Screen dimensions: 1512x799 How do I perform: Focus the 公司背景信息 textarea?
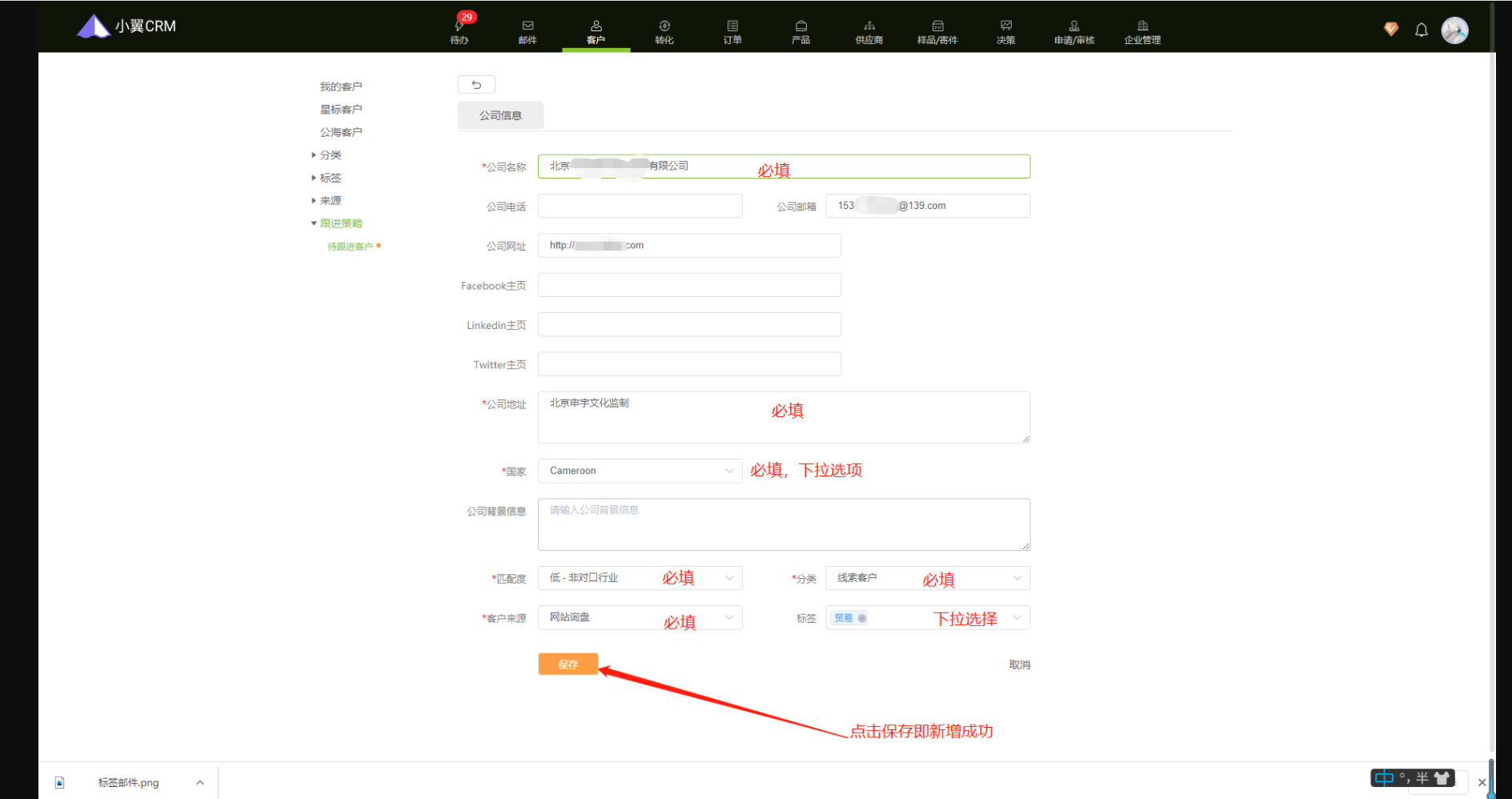click(784, 524)
